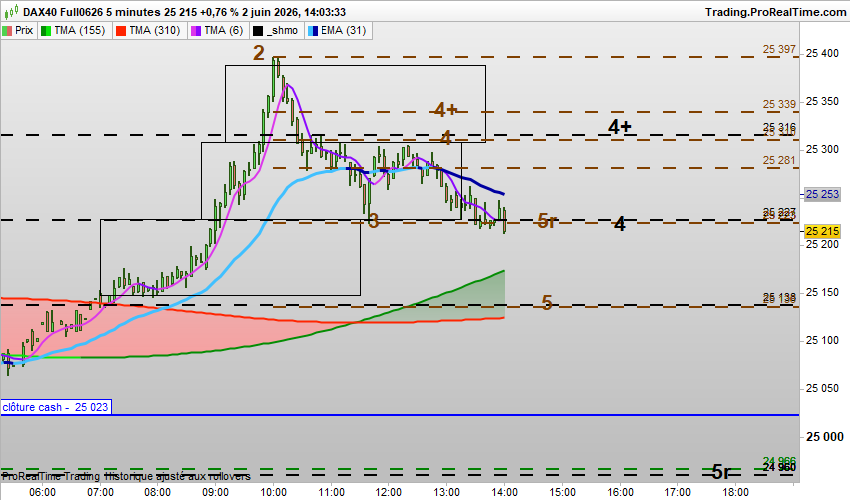Click the 13:00 time axis label
Screen dimensions: 850x500
pyautogui.click(x=447, y=492)
